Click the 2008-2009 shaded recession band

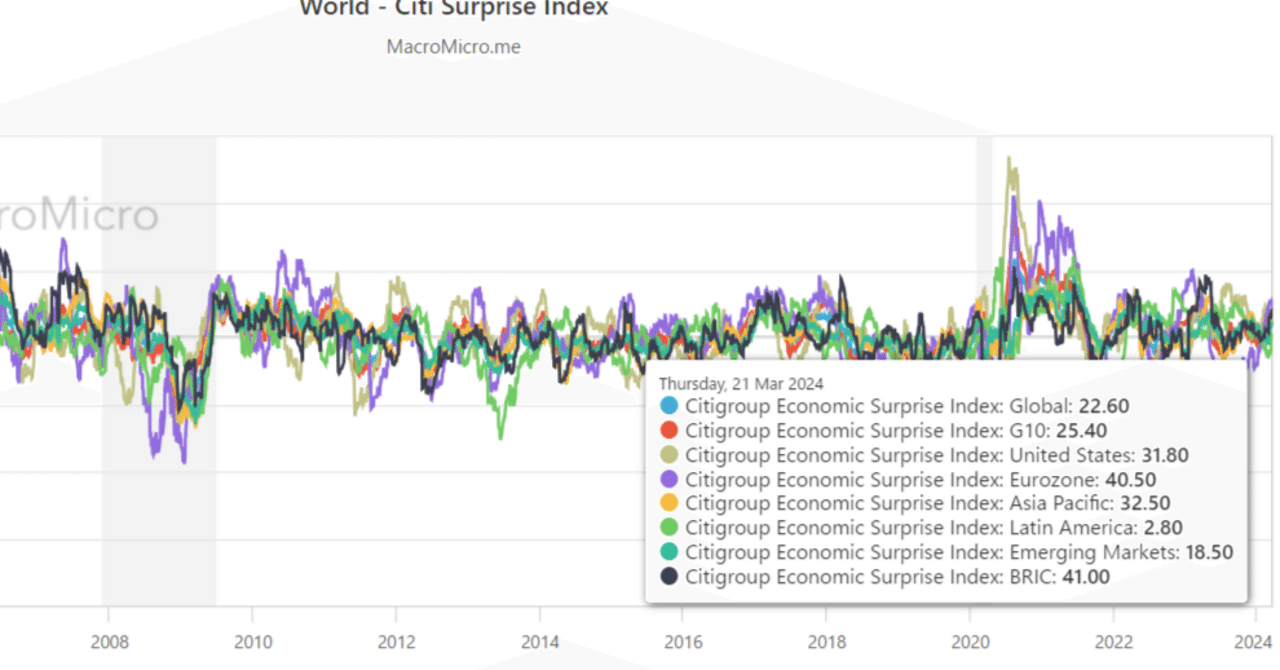159,370
